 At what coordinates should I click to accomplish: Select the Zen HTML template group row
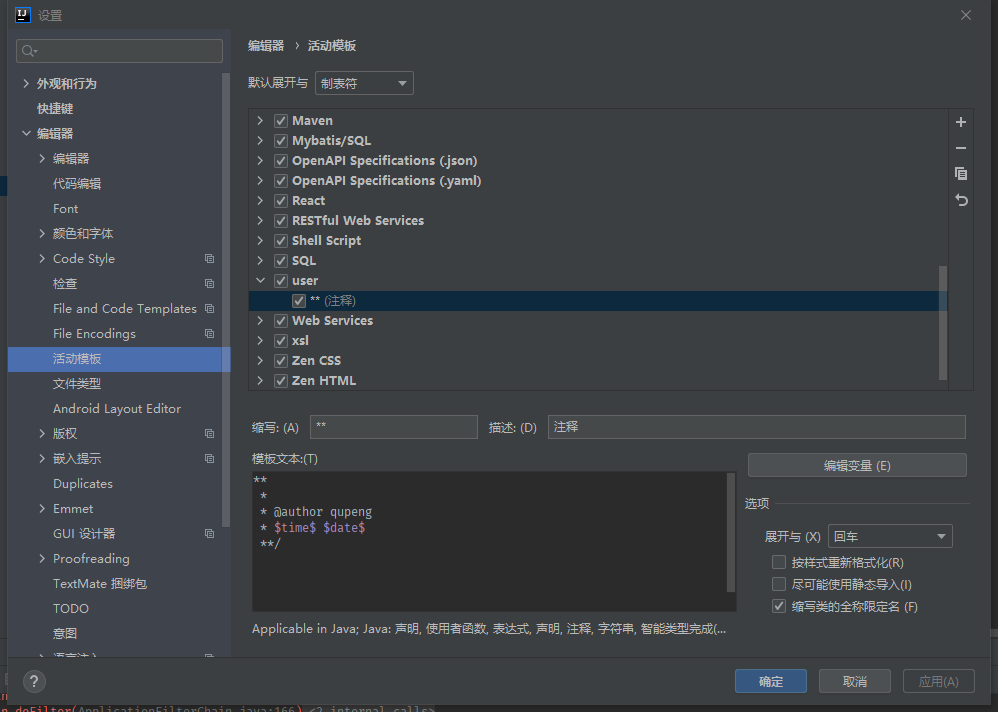(598, 380)
